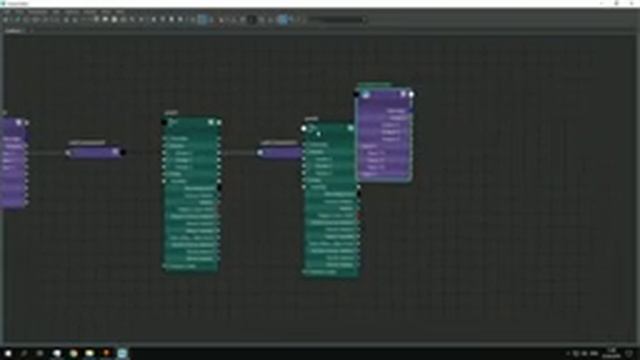Click the node search field in toolbar
Screen dimensions: 640x360
tap(337, 20)
